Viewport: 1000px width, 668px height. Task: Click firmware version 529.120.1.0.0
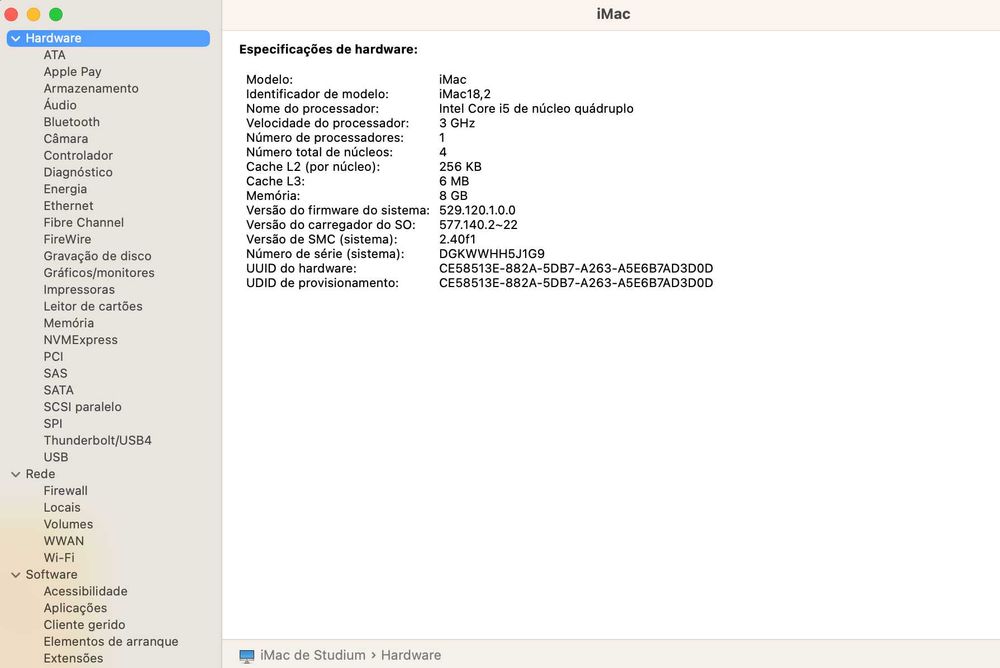(x=477, y=211)
